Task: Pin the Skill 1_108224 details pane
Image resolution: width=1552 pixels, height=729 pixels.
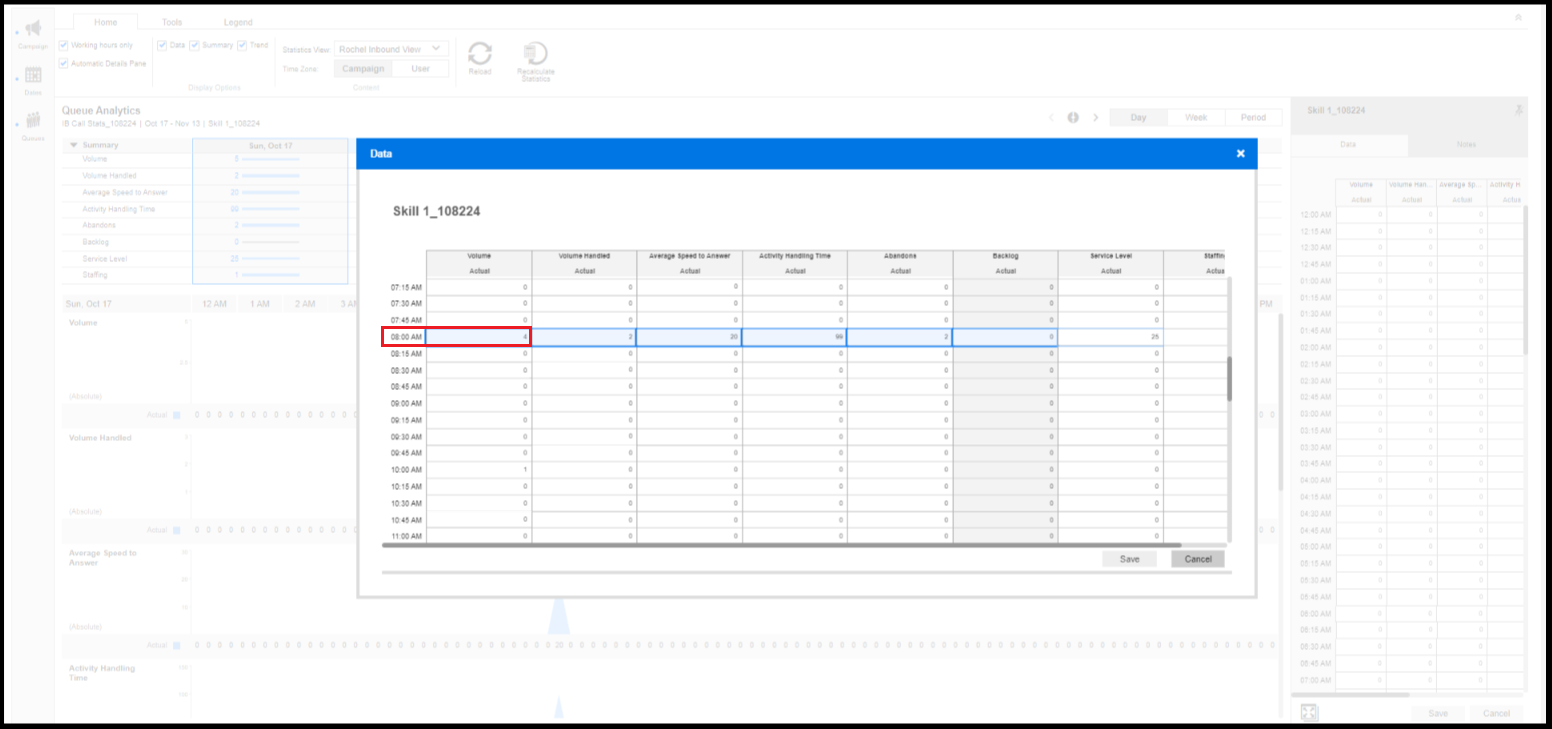Action: pos(1521,110)
